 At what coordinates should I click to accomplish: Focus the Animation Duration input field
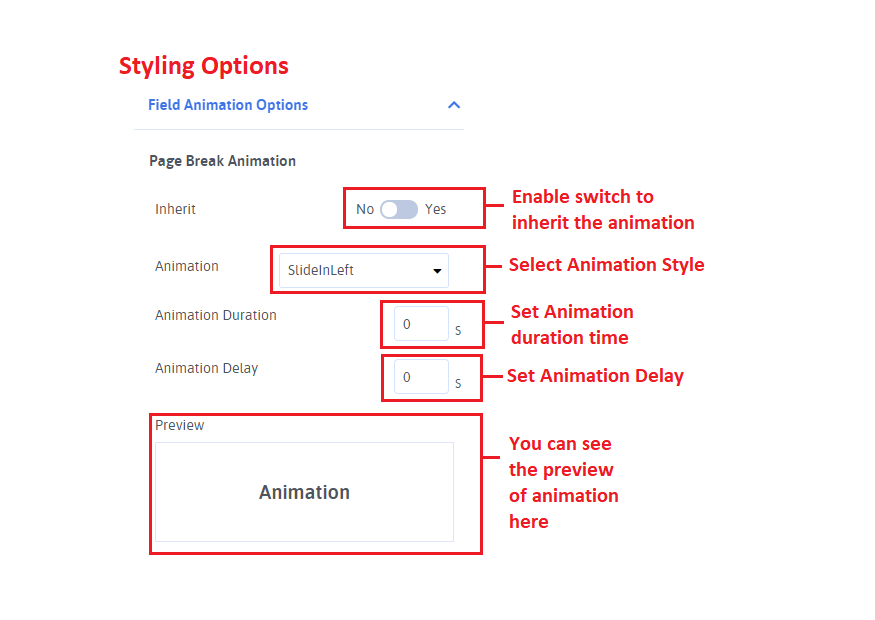[420, 324]
